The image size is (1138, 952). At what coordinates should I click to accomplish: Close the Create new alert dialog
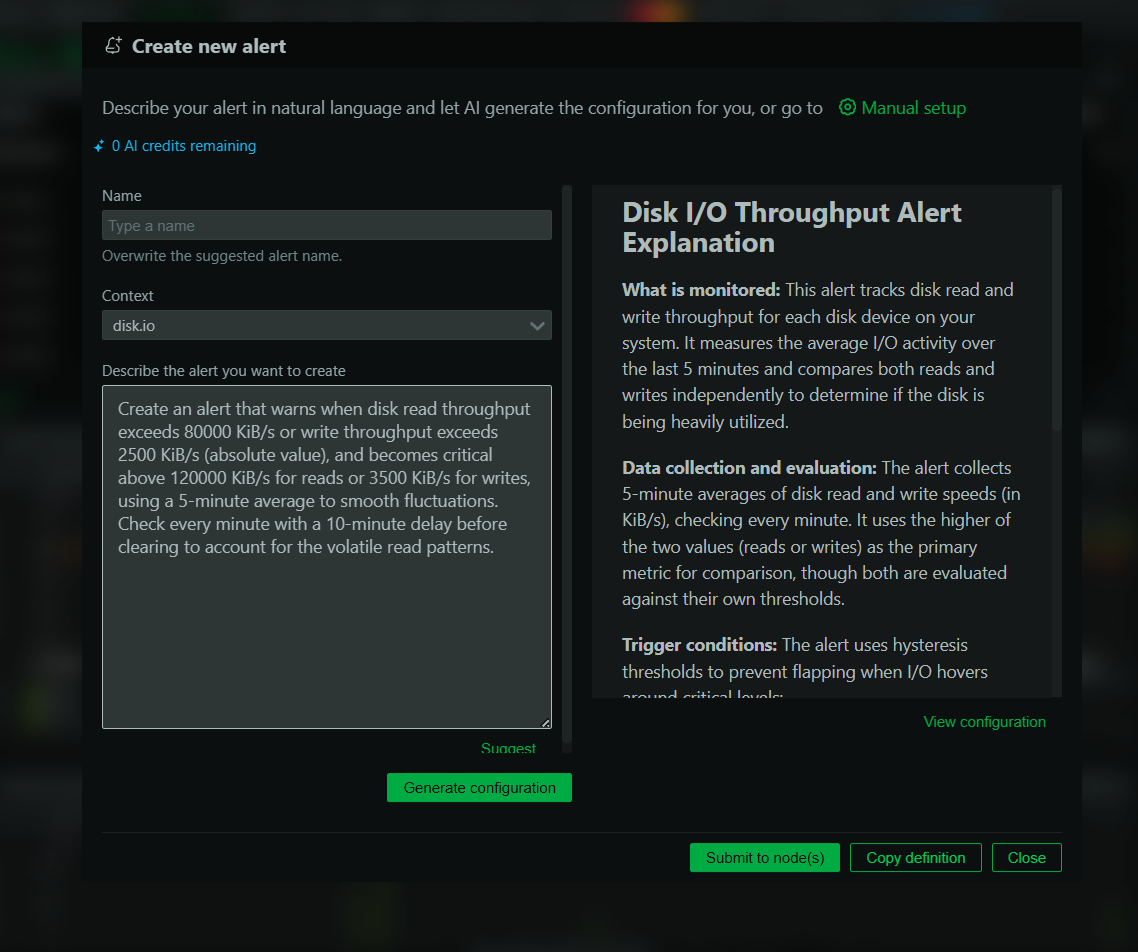tap(1026, 857)
